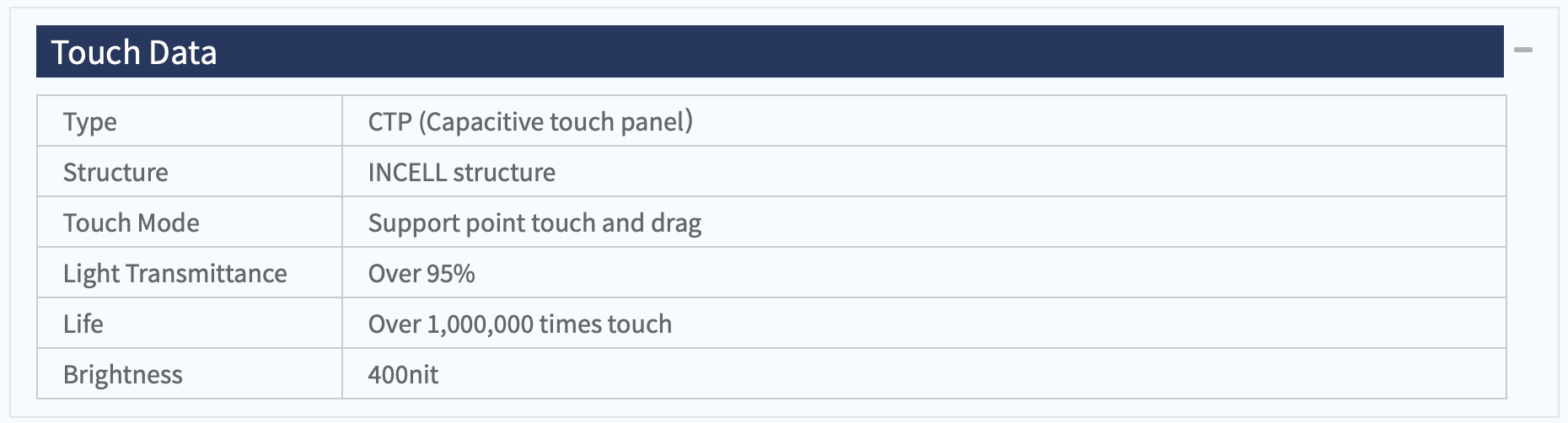Collapse the Touch Data section with minus icon
The image size is (1568, 423).
(x=1522, y=51)
